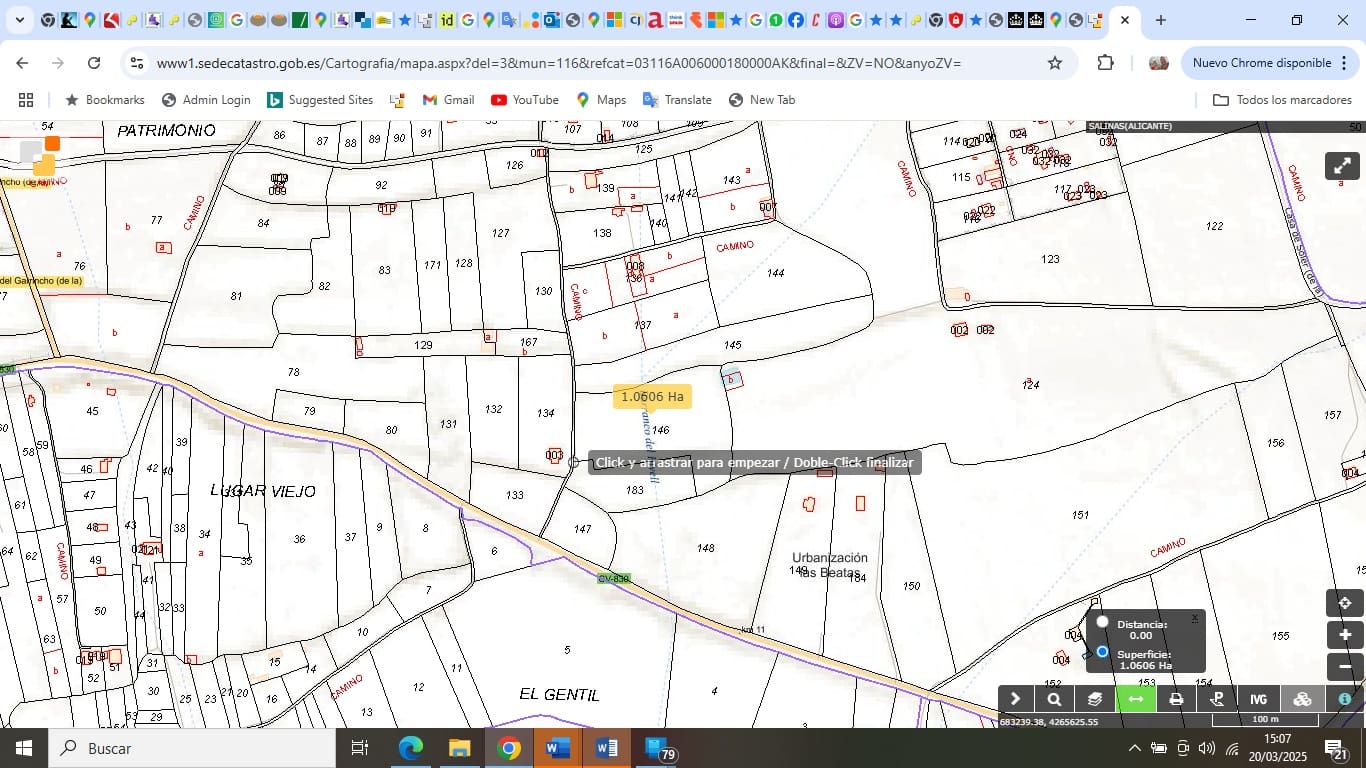The height and width of the screenshot is (768, 1366).
Task: Select the measurement tool
Action: pos(1134,698)
